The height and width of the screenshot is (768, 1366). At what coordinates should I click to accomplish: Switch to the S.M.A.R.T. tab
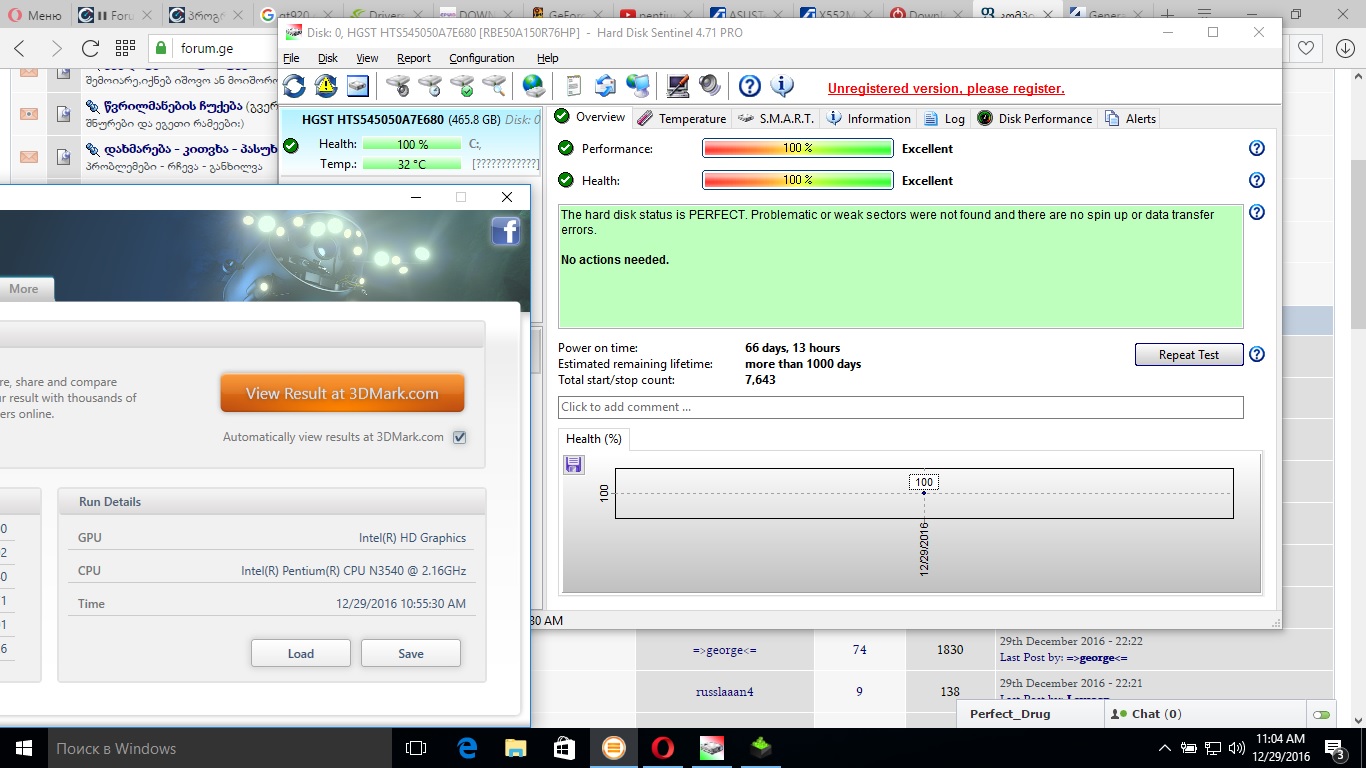point(777,118)
